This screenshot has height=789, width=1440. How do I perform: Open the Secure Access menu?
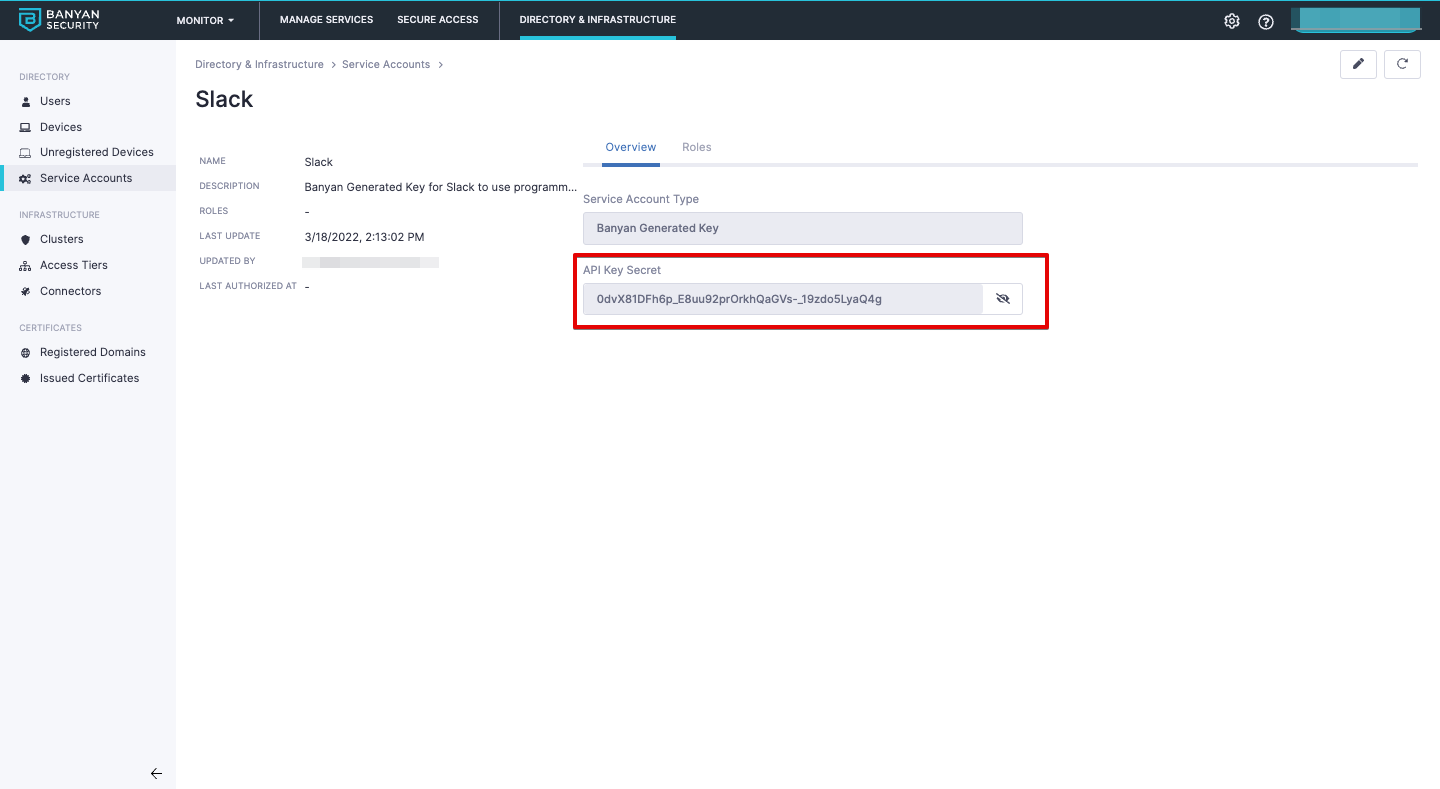438,20
